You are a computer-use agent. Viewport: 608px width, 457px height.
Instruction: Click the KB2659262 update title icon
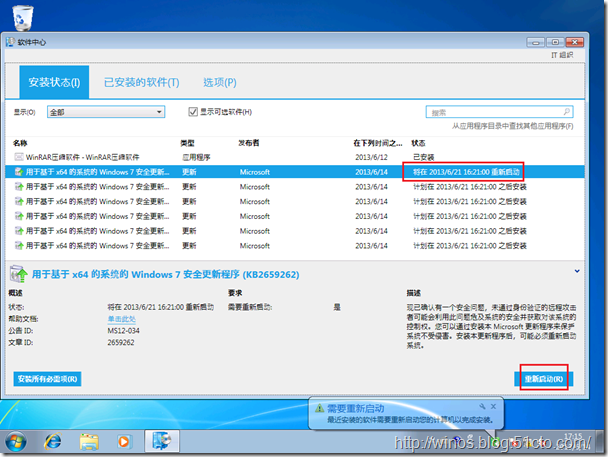click(x=18, y=274)
